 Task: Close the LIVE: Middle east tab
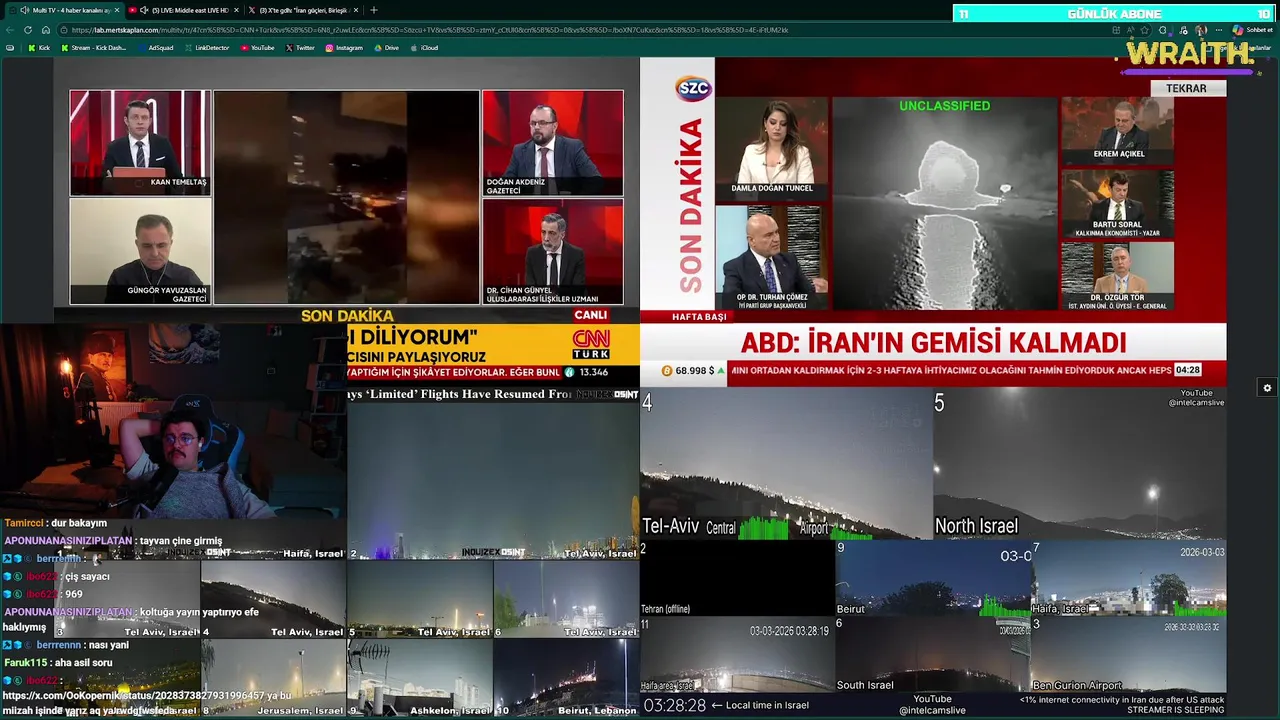pos(237,10)
